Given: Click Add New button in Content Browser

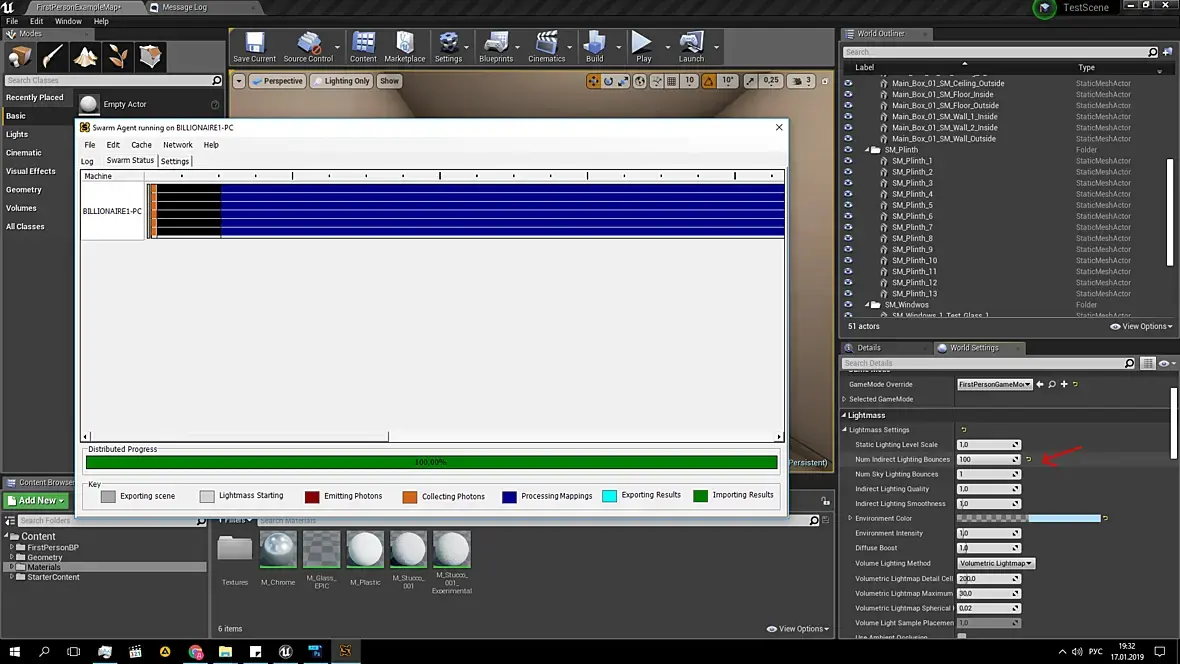Looking at the screenshot, I should [35, 501].
